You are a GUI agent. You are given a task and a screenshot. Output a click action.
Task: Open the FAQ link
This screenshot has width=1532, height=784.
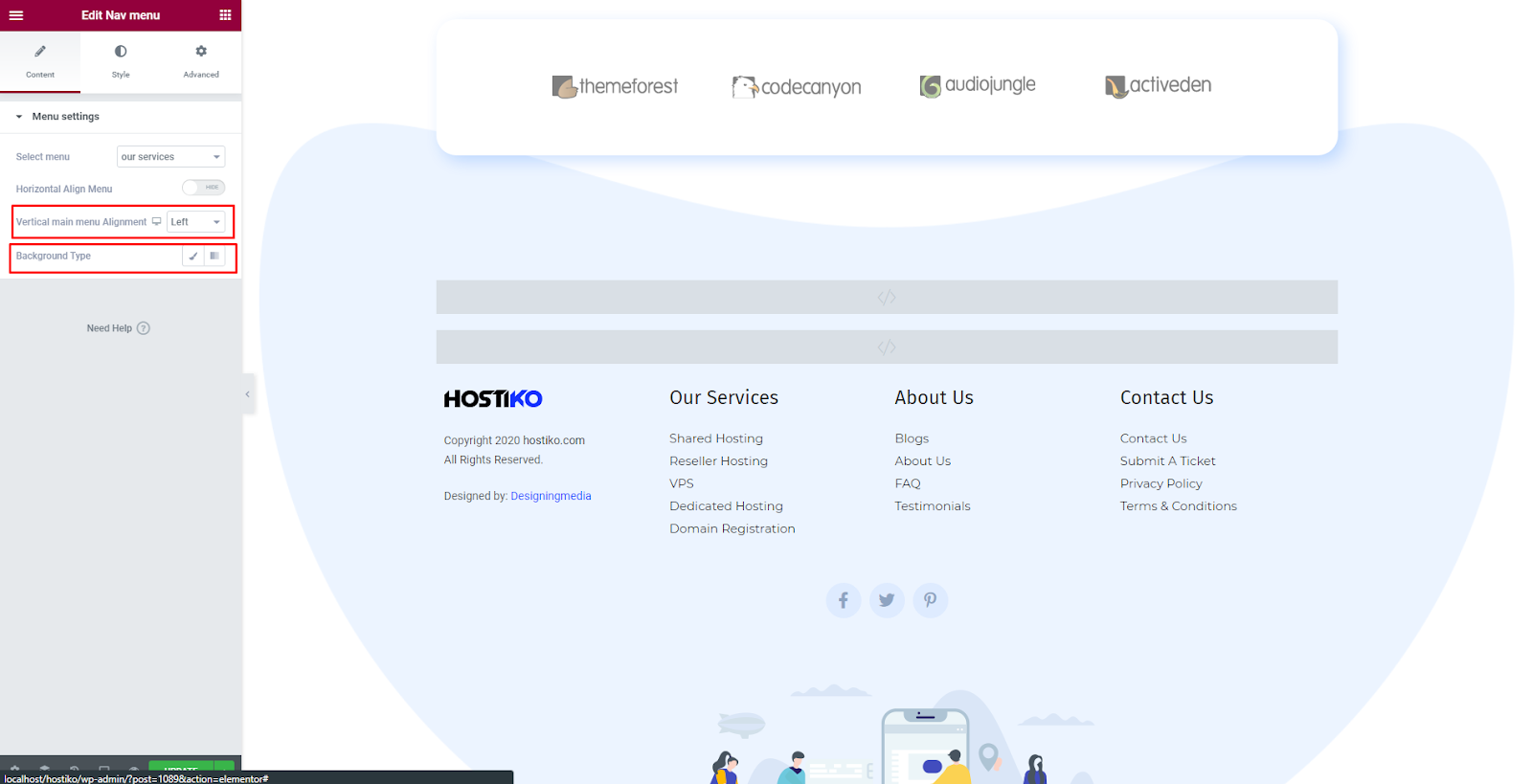[x=908, y=483]
